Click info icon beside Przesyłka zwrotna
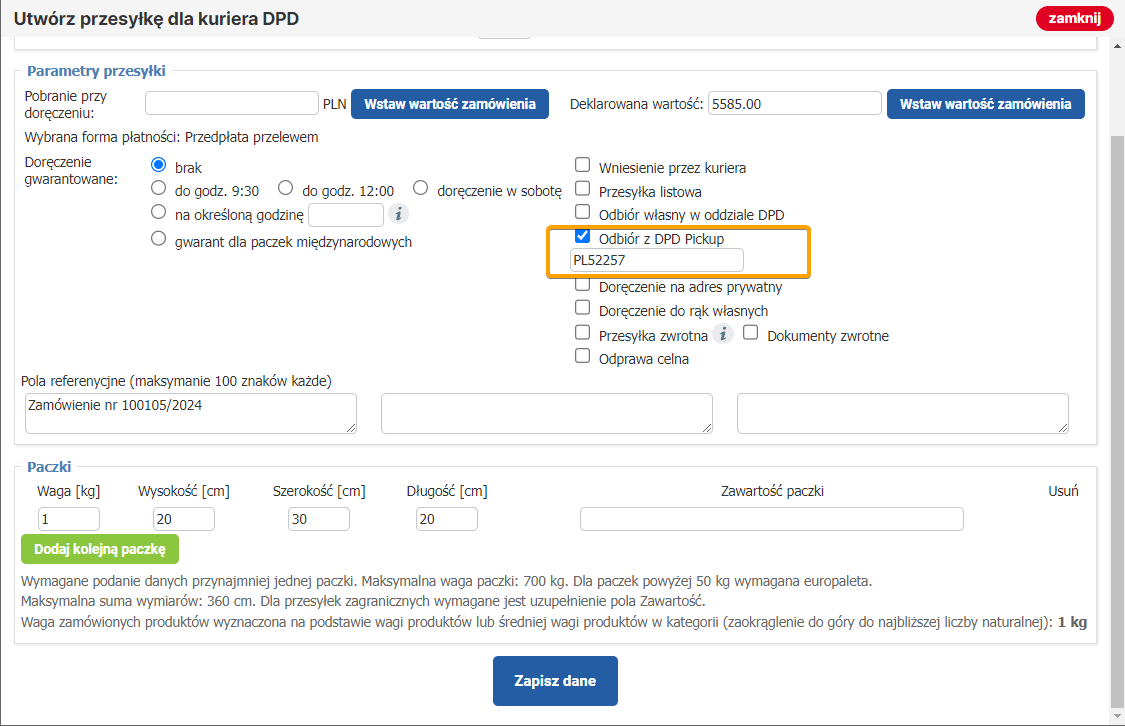Image resolution: width=1125 pixels, height=726 pixels. click(723, 334)
